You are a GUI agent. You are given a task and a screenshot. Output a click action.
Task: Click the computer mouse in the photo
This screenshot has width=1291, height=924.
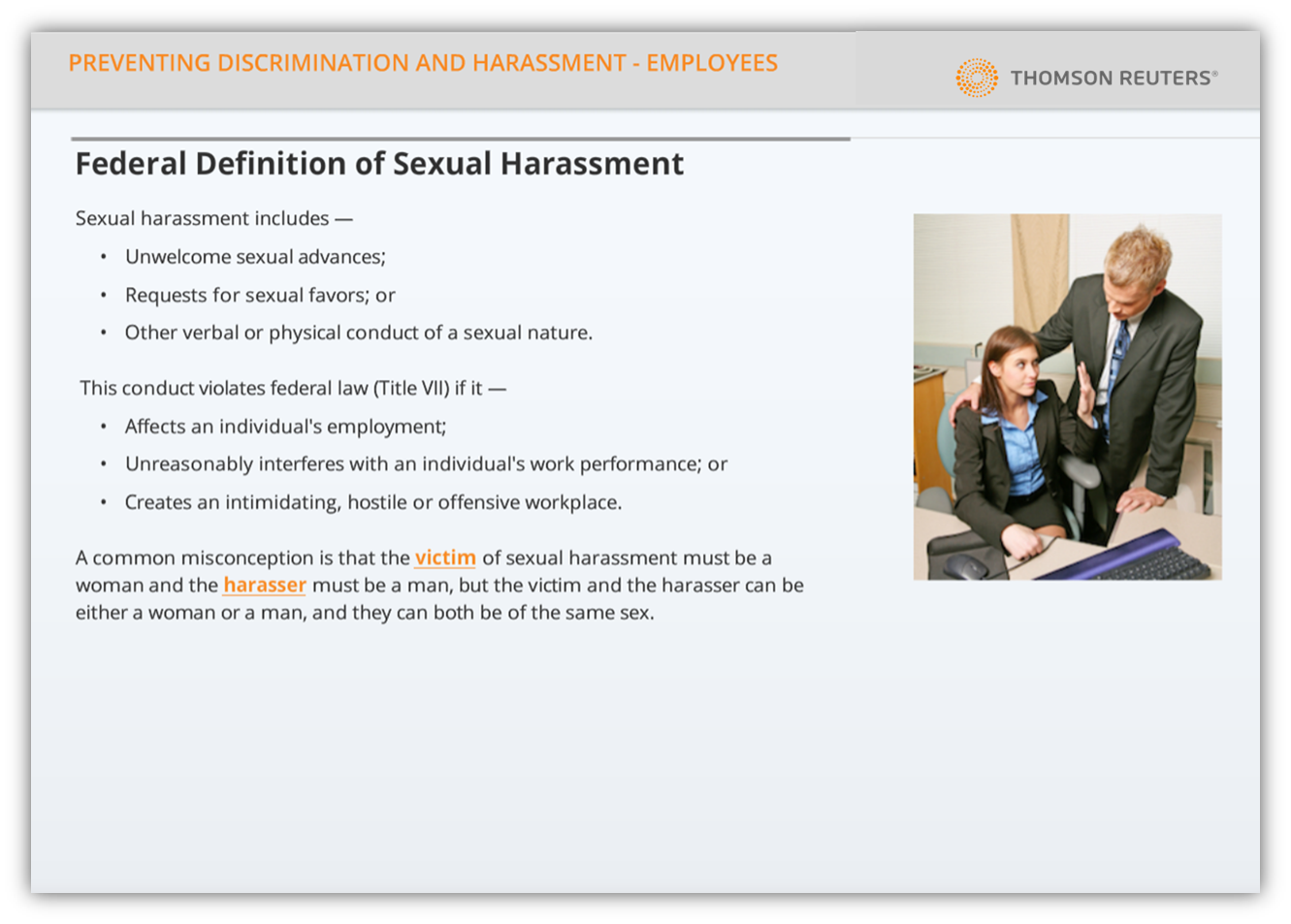964,565
